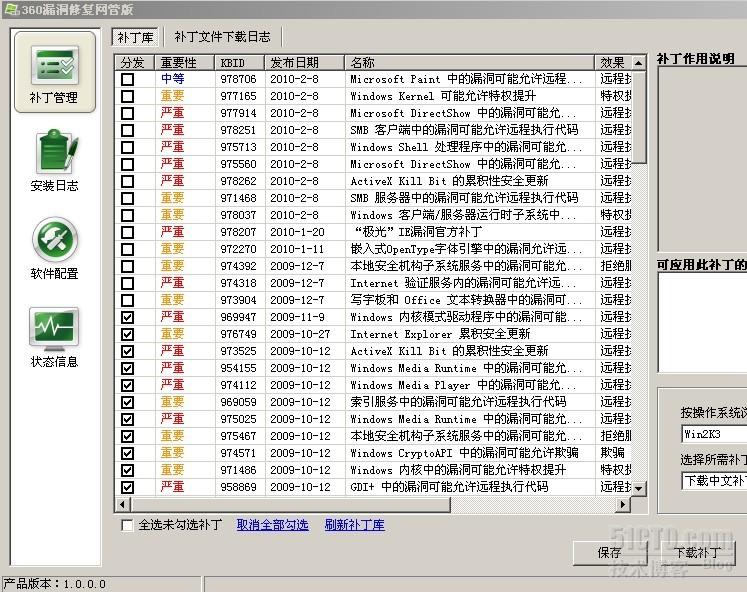Click the 中等 severity label
Viewport: 747px width, 592px height.
[172, 79]
